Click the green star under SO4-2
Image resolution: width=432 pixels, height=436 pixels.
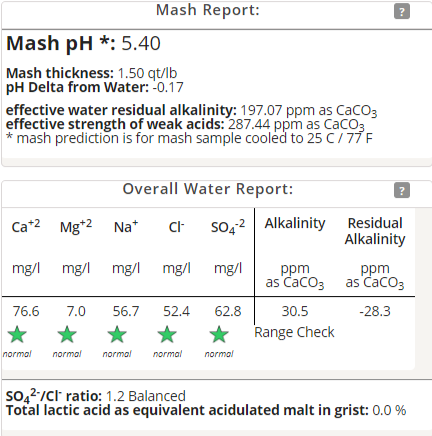219,335
